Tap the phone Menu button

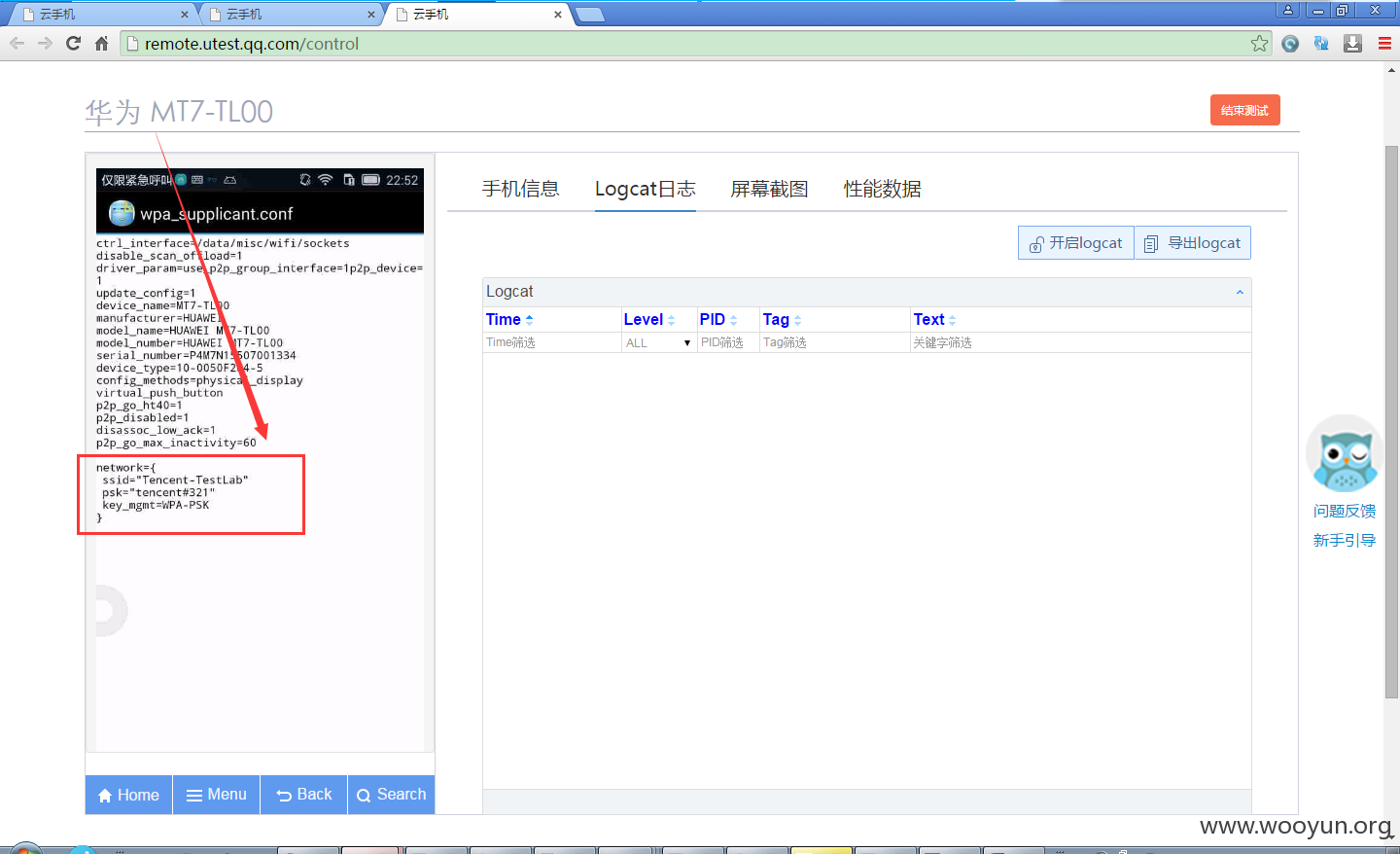(x=217, y=795)
